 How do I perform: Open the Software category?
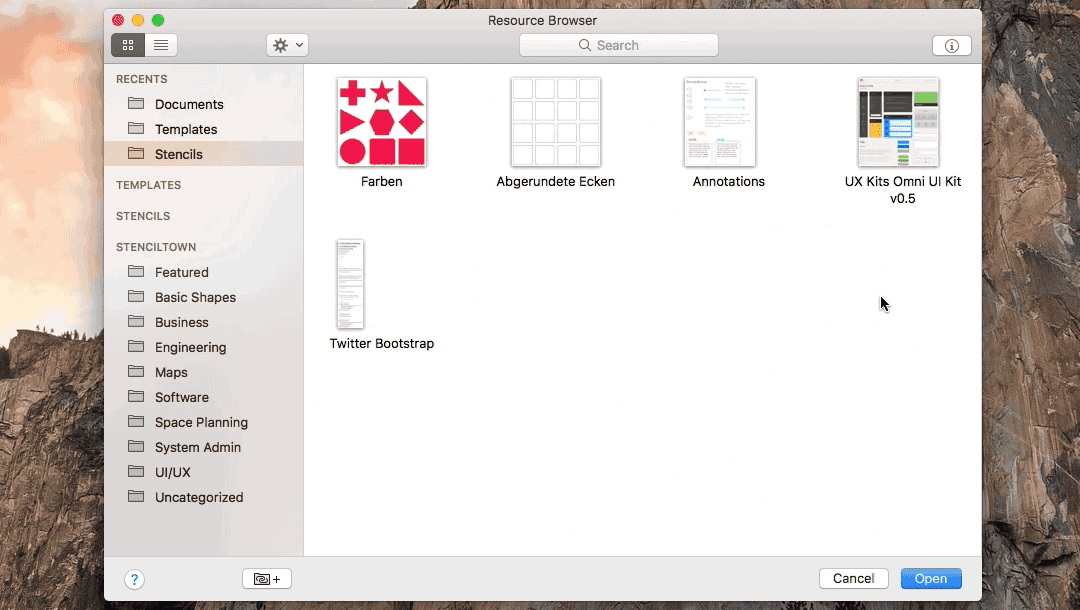pyautogui.click(x=204, y=397)
